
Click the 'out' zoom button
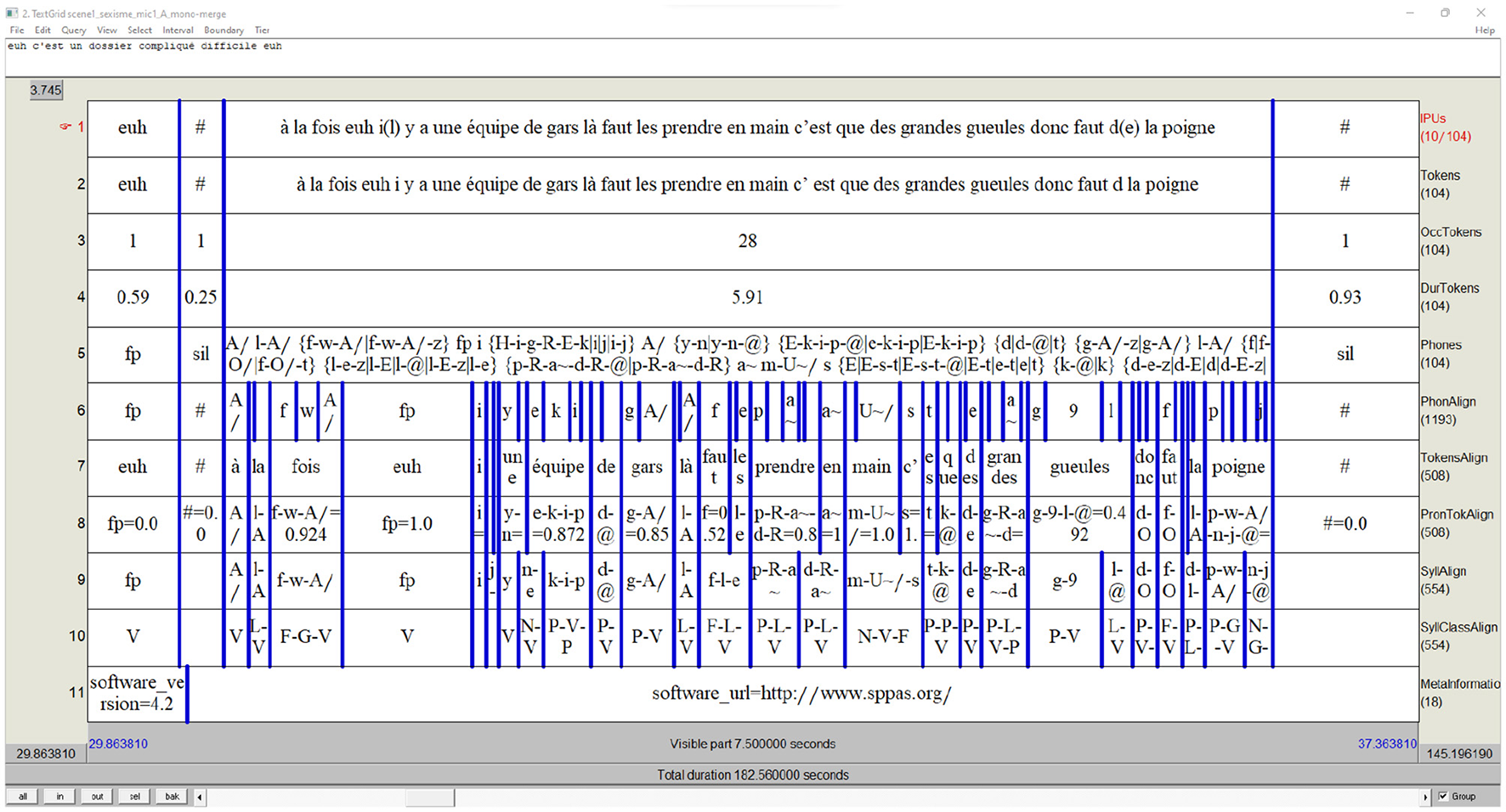click(x=97, y=796)
